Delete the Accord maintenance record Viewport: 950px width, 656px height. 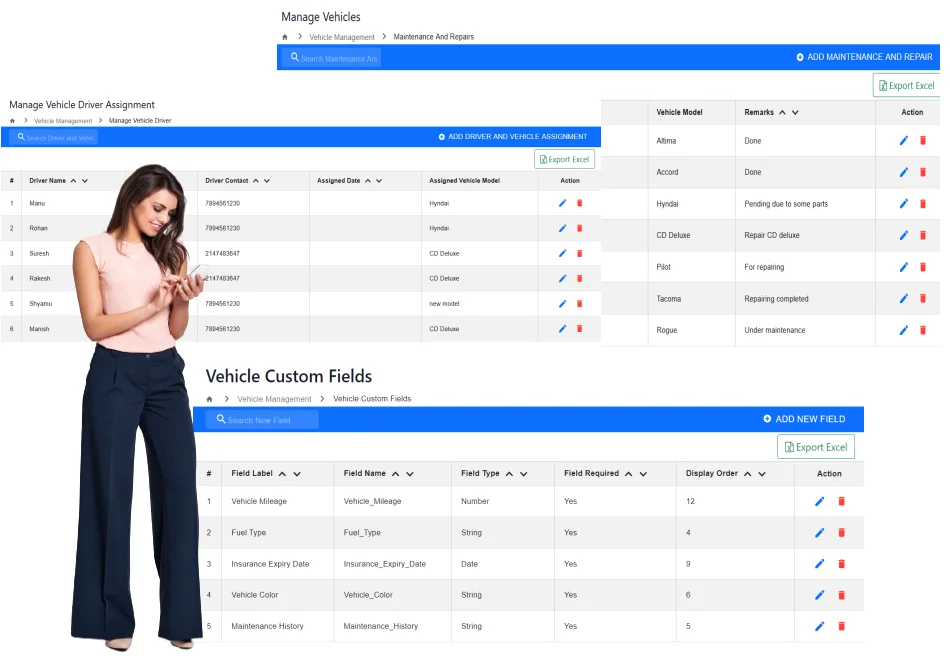point(923,172)
